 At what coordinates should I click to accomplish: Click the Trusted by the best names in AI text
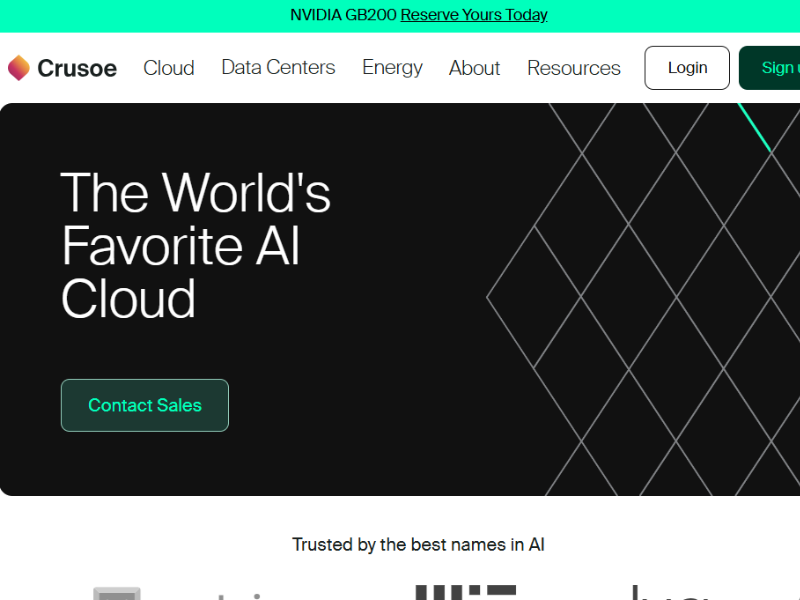418,544
